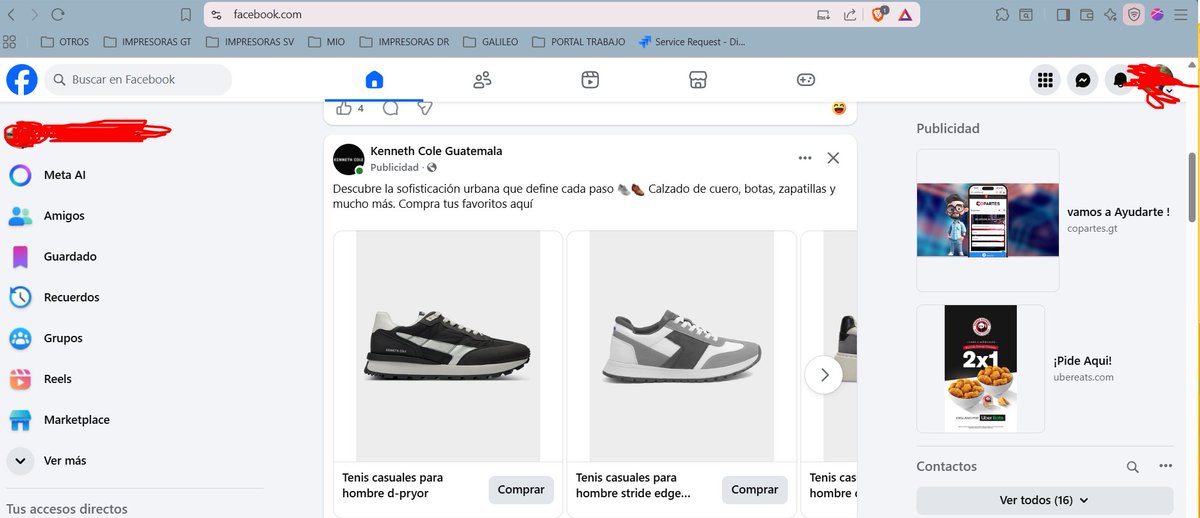Comment on the previous post via the bubble icon
The image size is (1200, 518).
391,108
